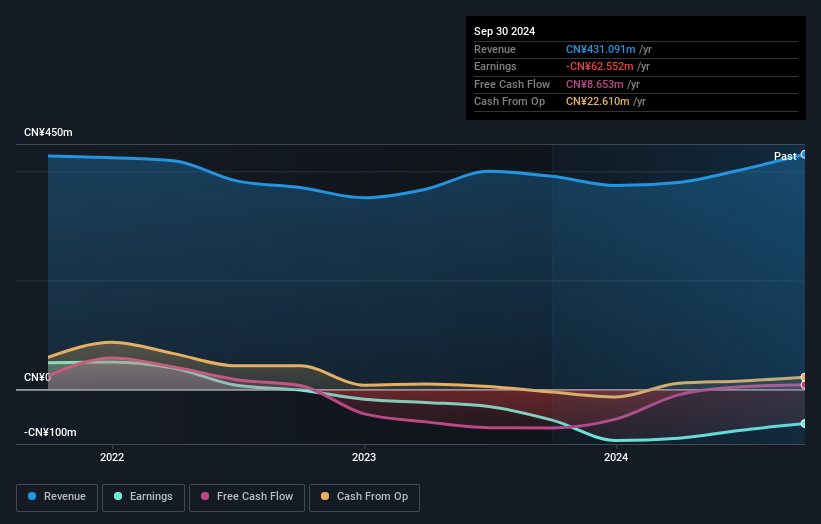This screenshot has width=821, height=524.
Task: Click the Sep 30 2024 tooltip date
Action: [504, 31]
